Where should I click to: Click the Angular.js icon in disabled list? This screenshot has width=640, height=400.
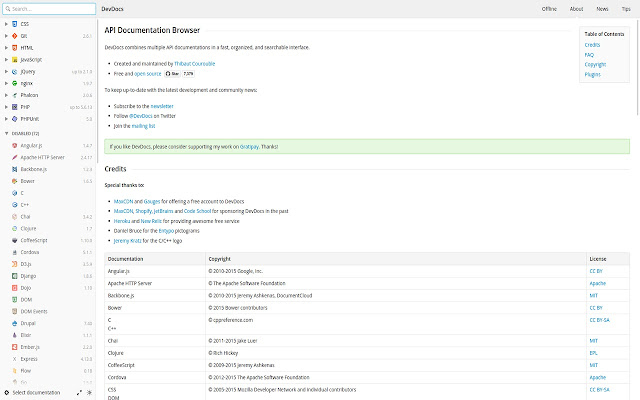click(x=15, y=145)
